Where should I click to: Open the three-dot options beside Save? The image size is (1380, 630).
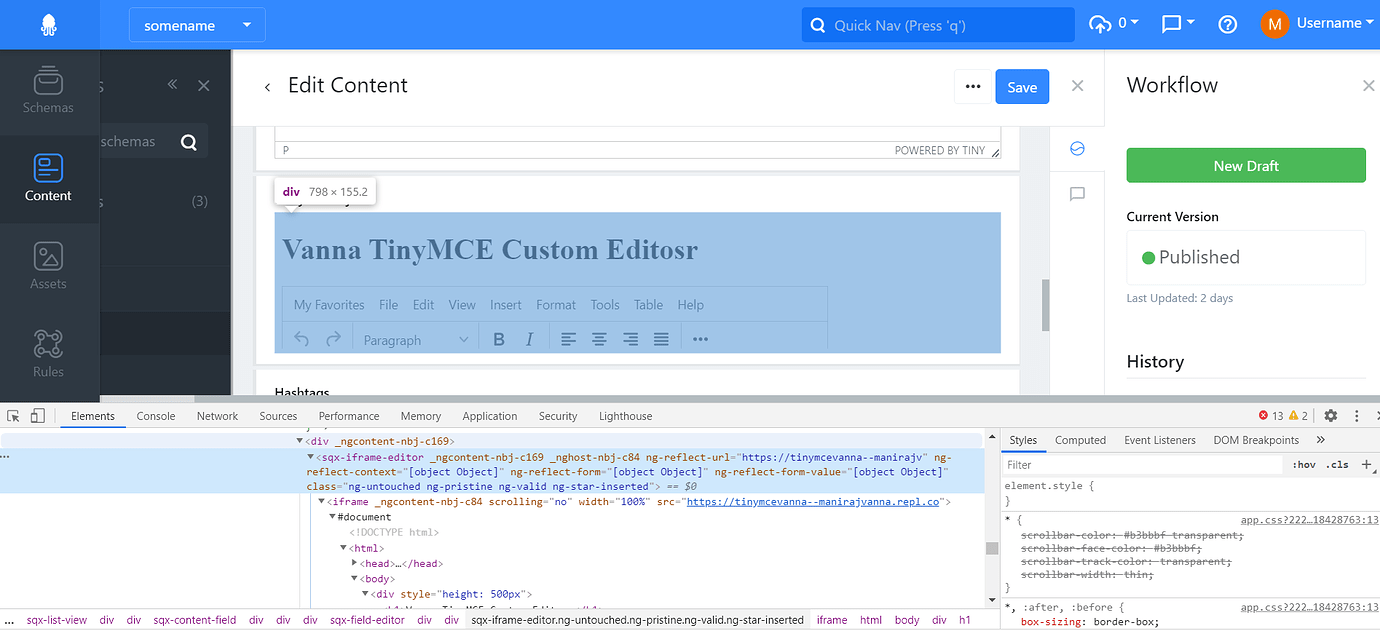coord(973,87)
